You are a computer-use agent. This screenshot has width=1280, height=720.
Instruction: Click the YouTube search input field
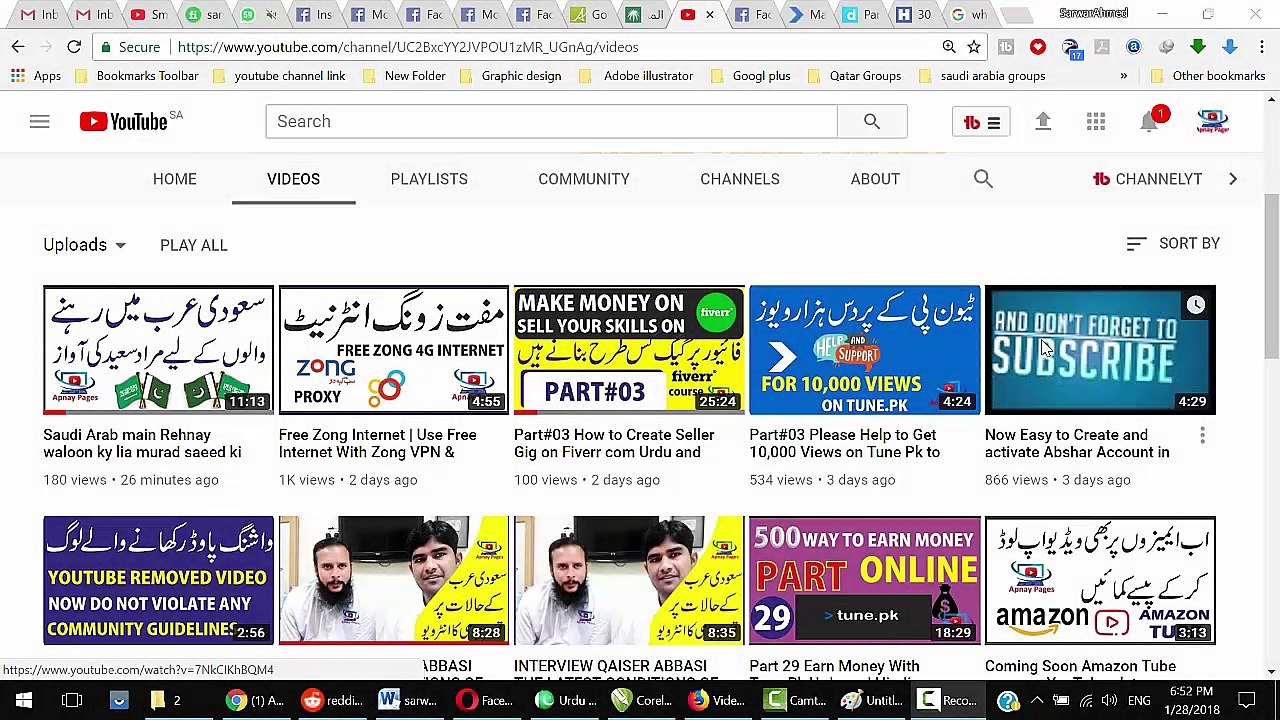tap(552, 122)
